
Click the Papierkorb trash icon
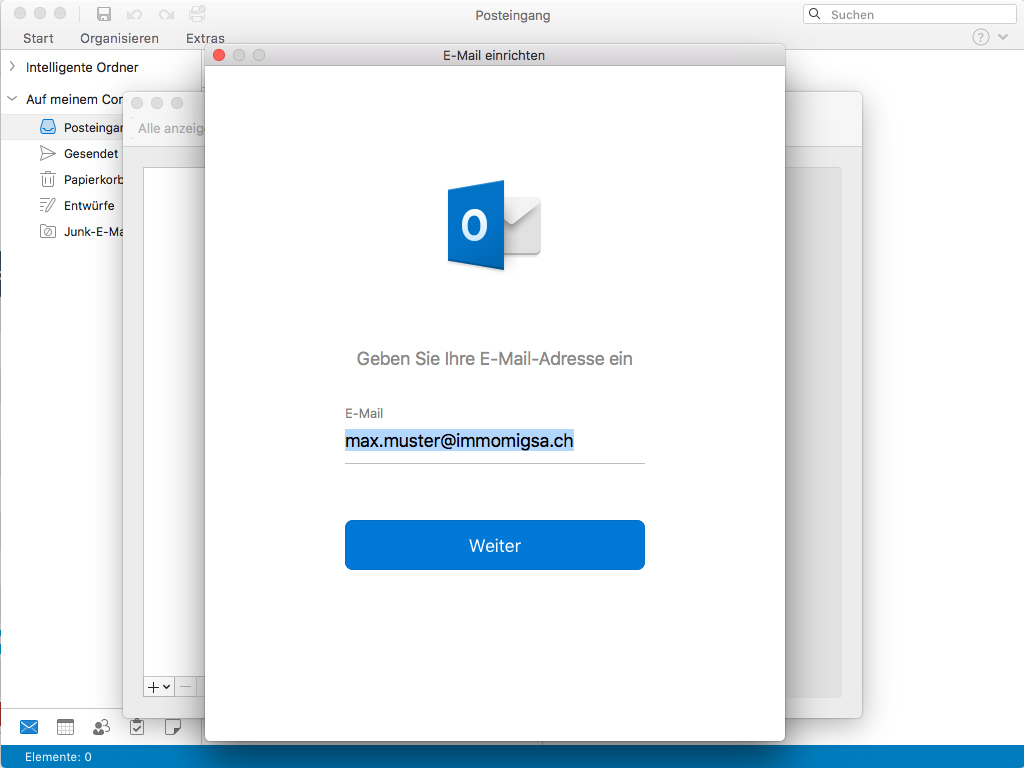click(48, 179)
